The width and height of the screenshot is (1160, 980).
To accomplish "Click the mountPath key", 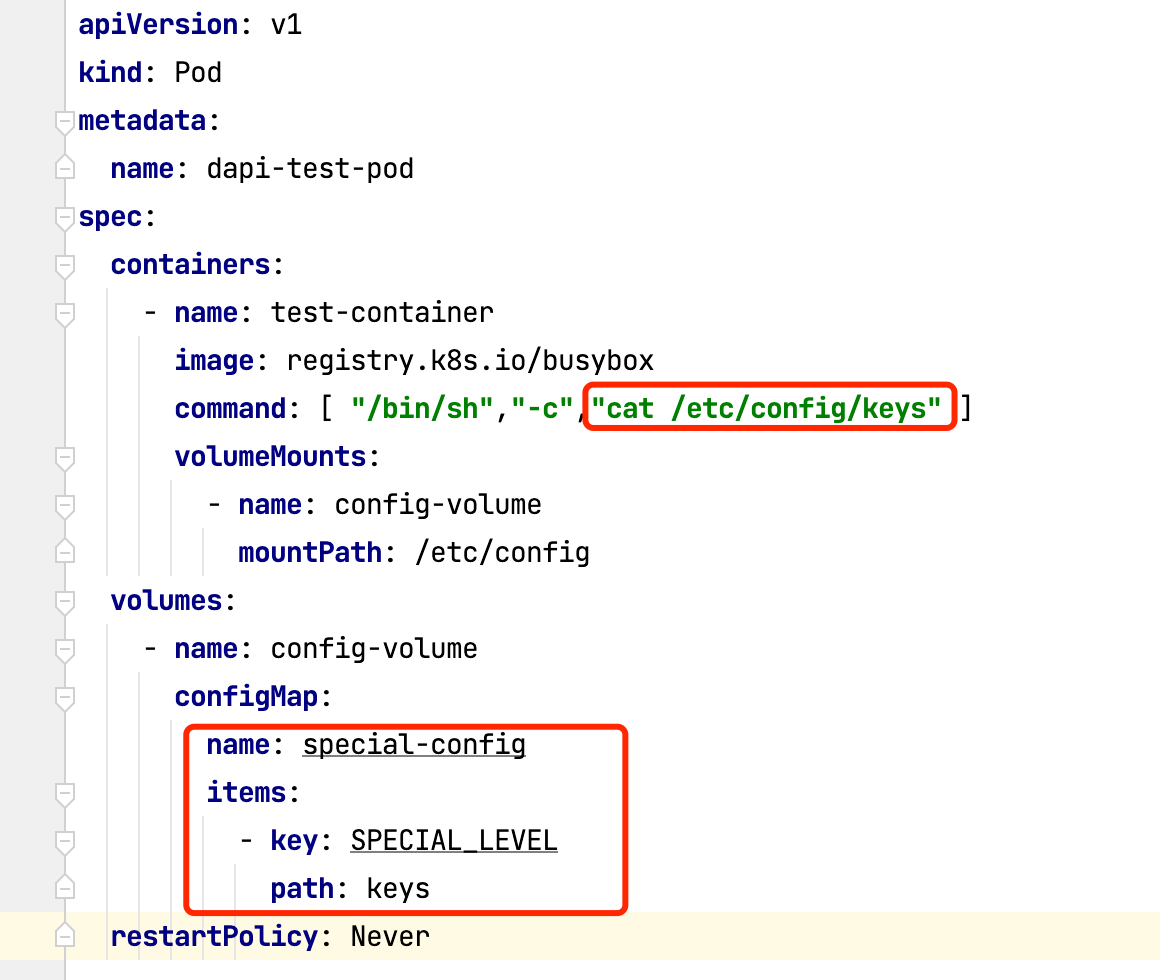I will (310, 553).
